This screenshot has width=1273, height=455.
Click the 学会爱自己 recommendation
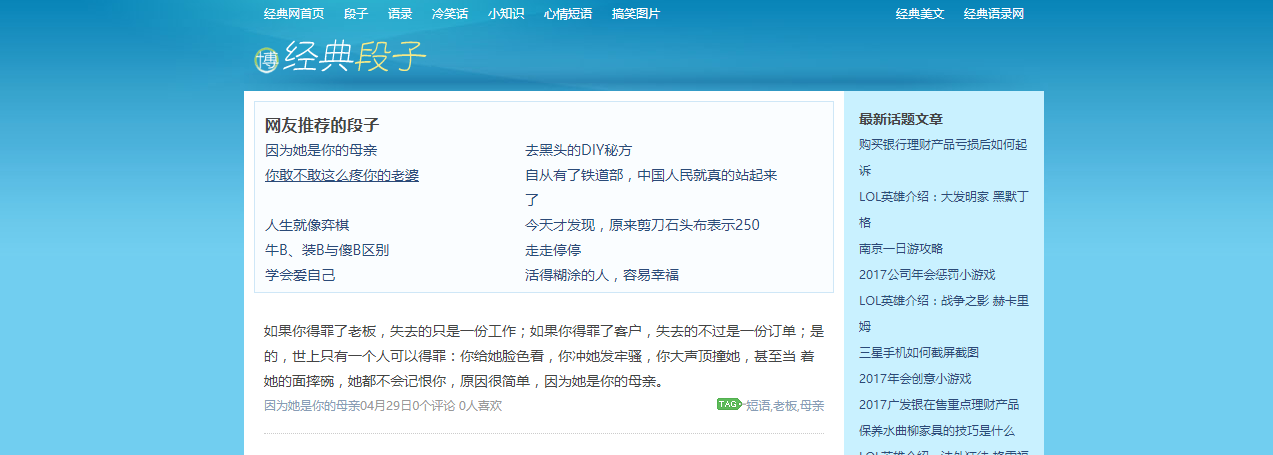coord(300,275)
